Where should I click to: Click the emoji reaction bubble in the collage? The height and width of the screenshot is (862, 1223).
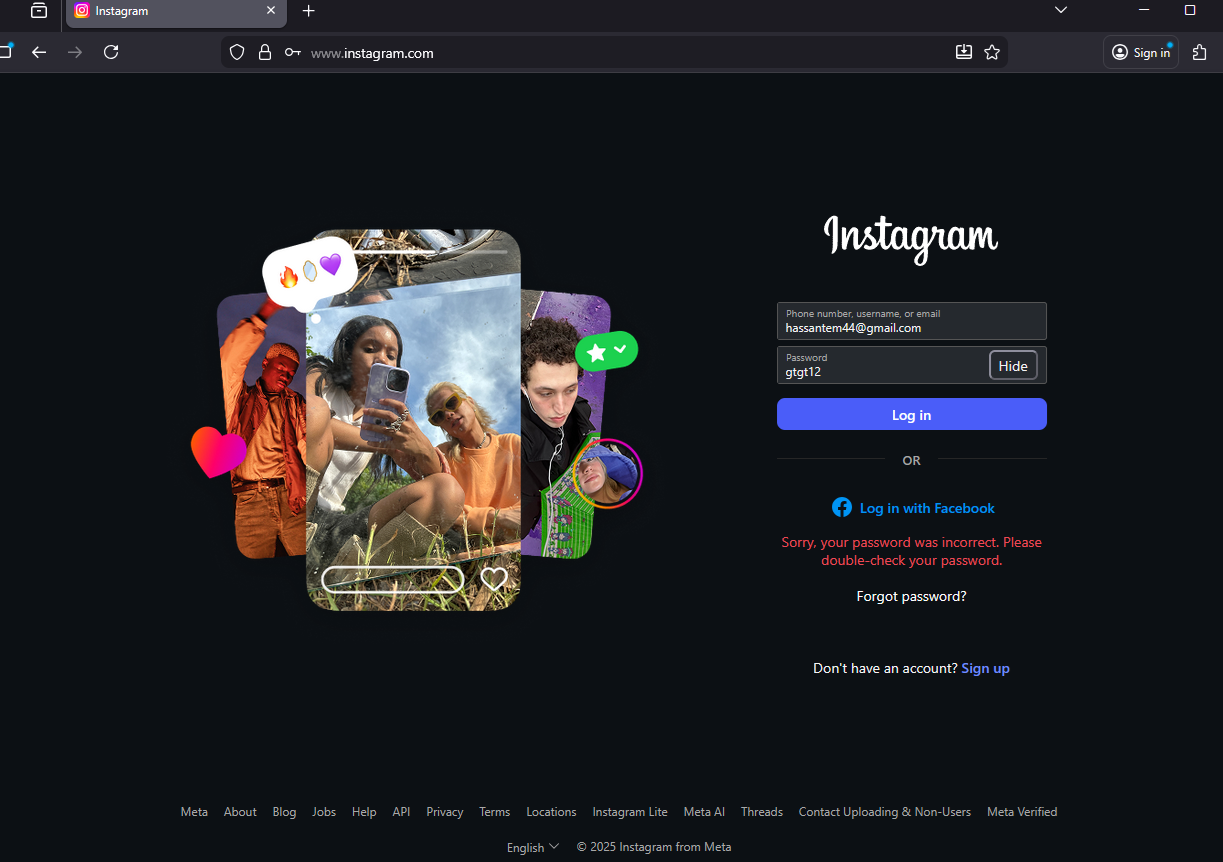point(309,271)
